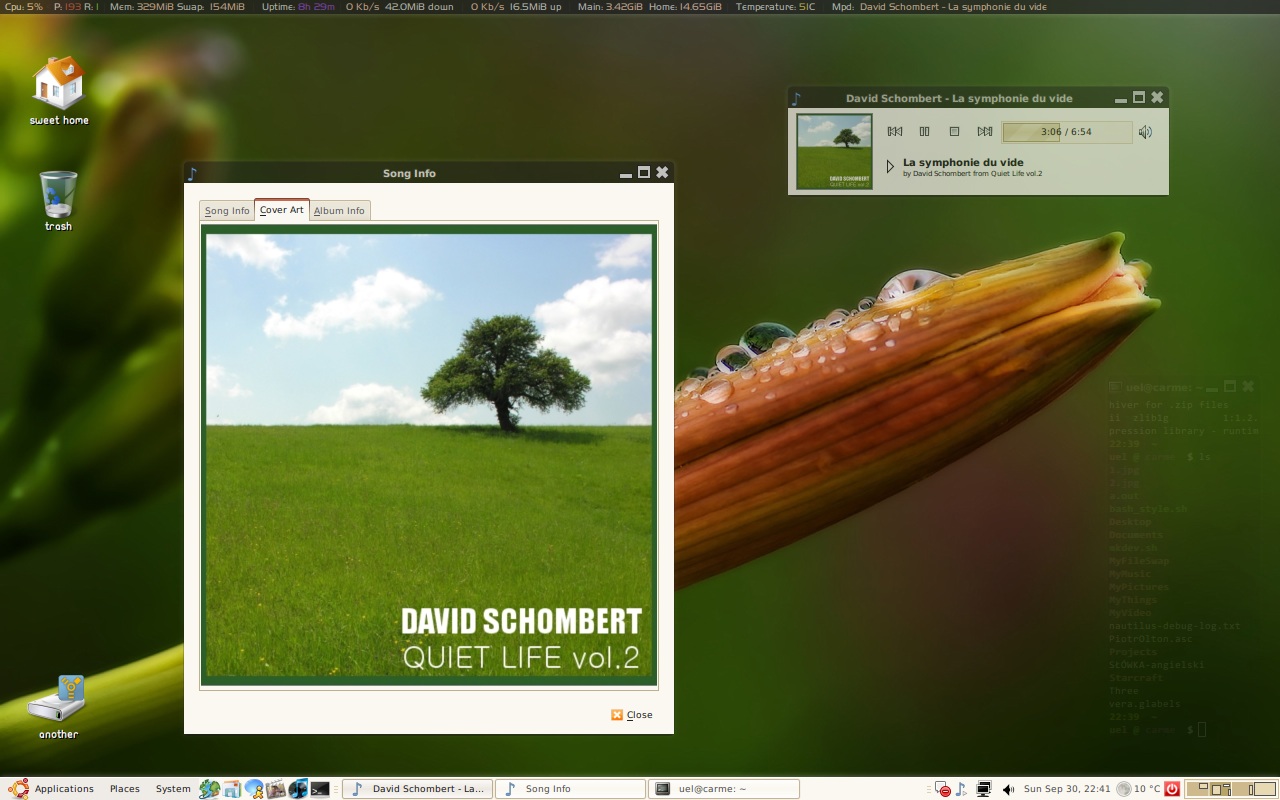Click the date and time Sun Sep 30, 22:41
1280x800 pixels.
(x=1067, y=789)
